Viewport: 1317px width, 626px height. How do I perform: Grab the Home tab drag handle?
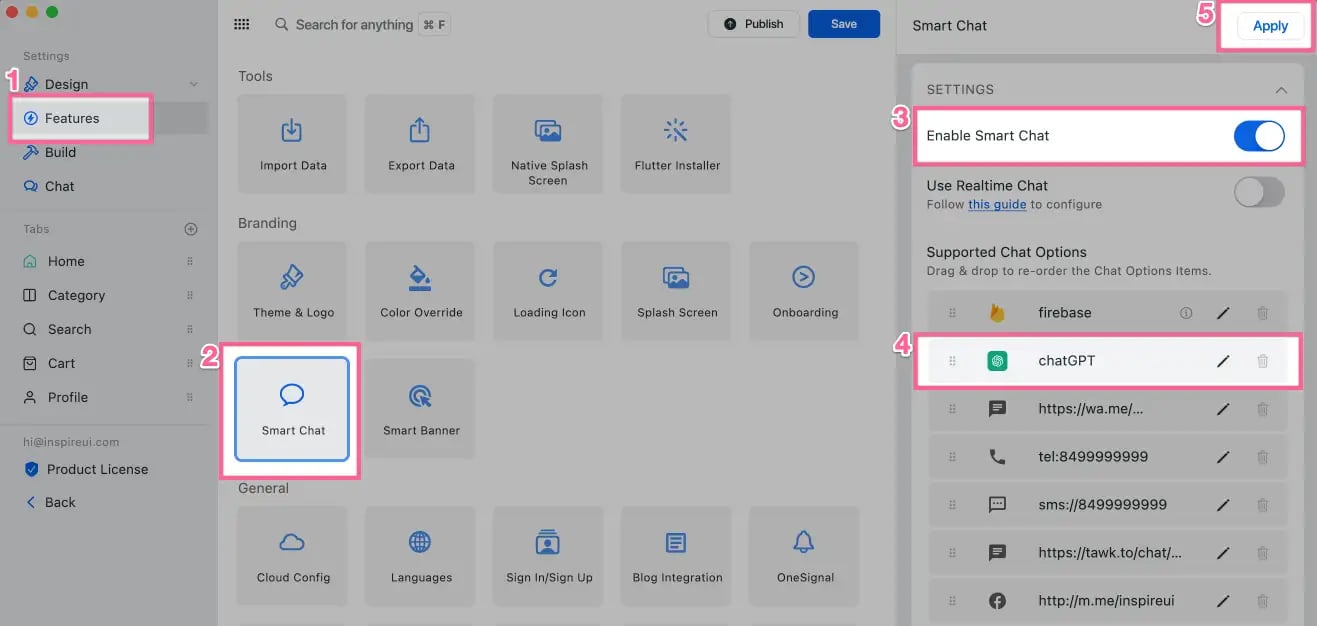[x=189, y=261]
